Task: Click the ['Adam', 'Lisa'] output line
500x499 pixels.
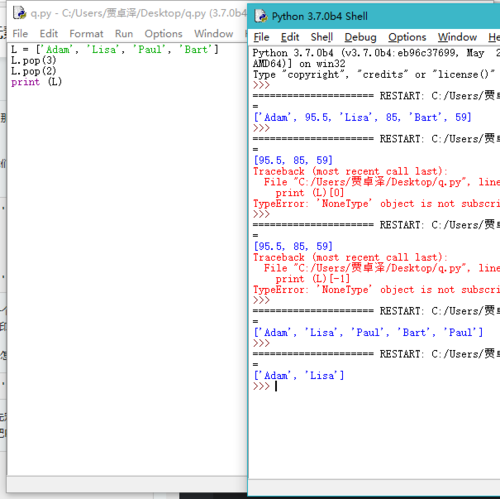Action: (x=299, y=375)
